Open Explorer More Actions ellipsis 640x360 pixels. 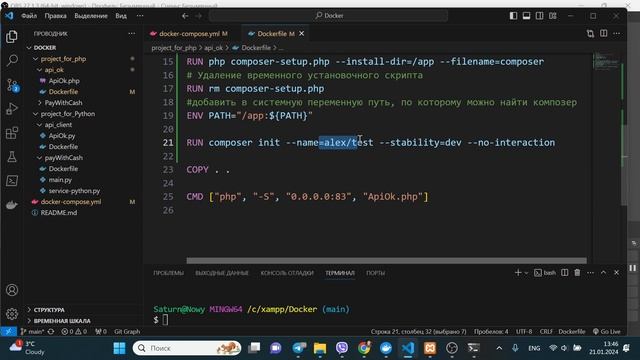(x=131, y=34)
